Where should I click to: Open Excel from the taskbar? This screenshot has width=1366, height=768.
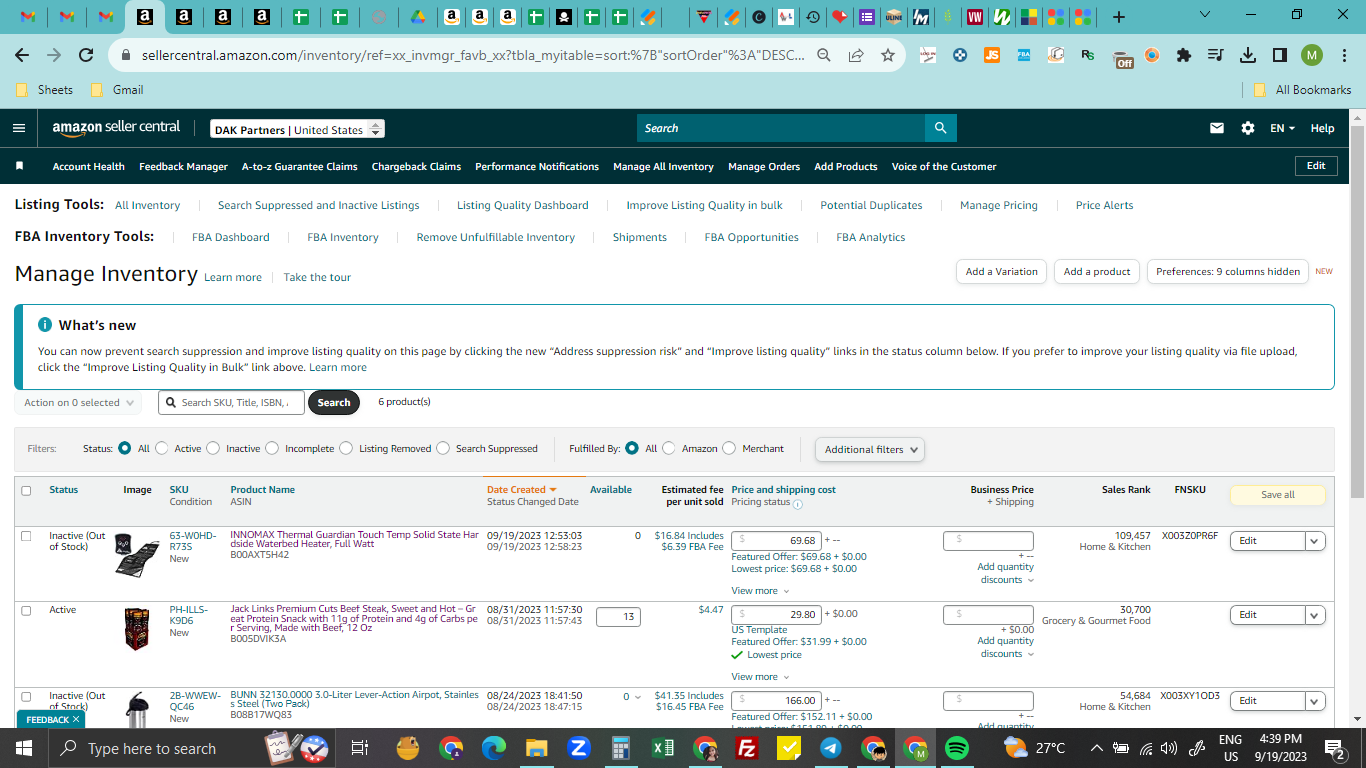pos(662,748)
